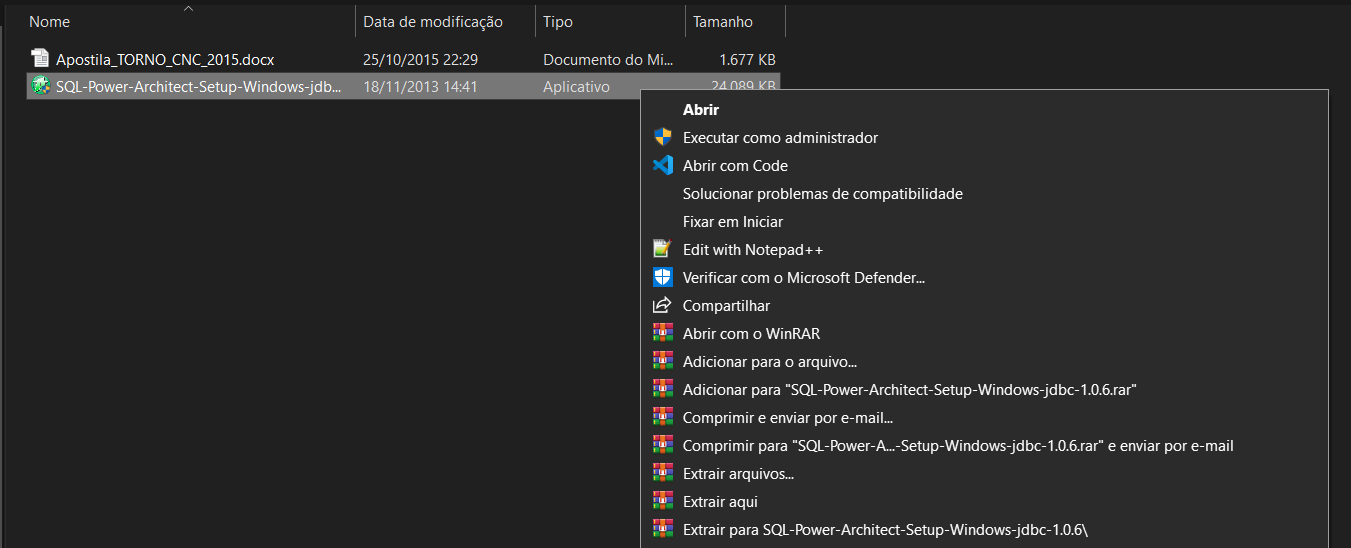Click WinRAR icon beside Extrair arquivos
This screenshot has width=1351, height=548.
click(662, 473)
